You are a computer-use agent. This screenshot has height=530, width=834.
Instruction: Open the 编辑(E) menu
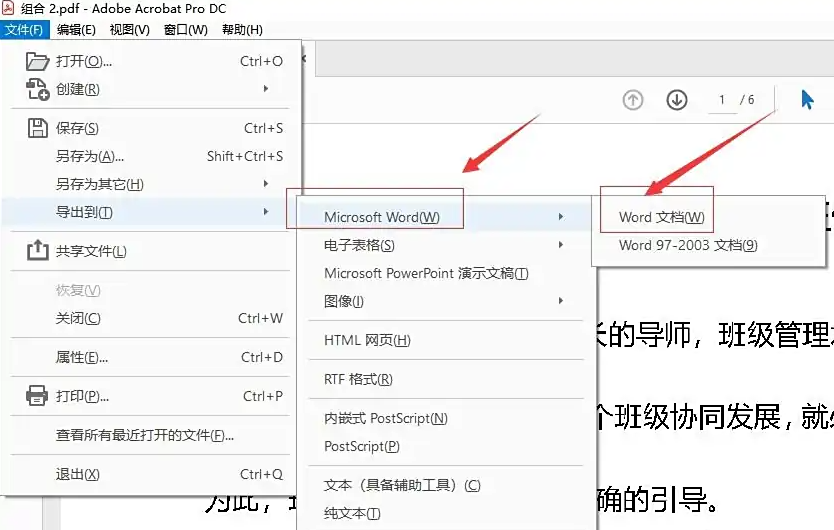point(77,30)
